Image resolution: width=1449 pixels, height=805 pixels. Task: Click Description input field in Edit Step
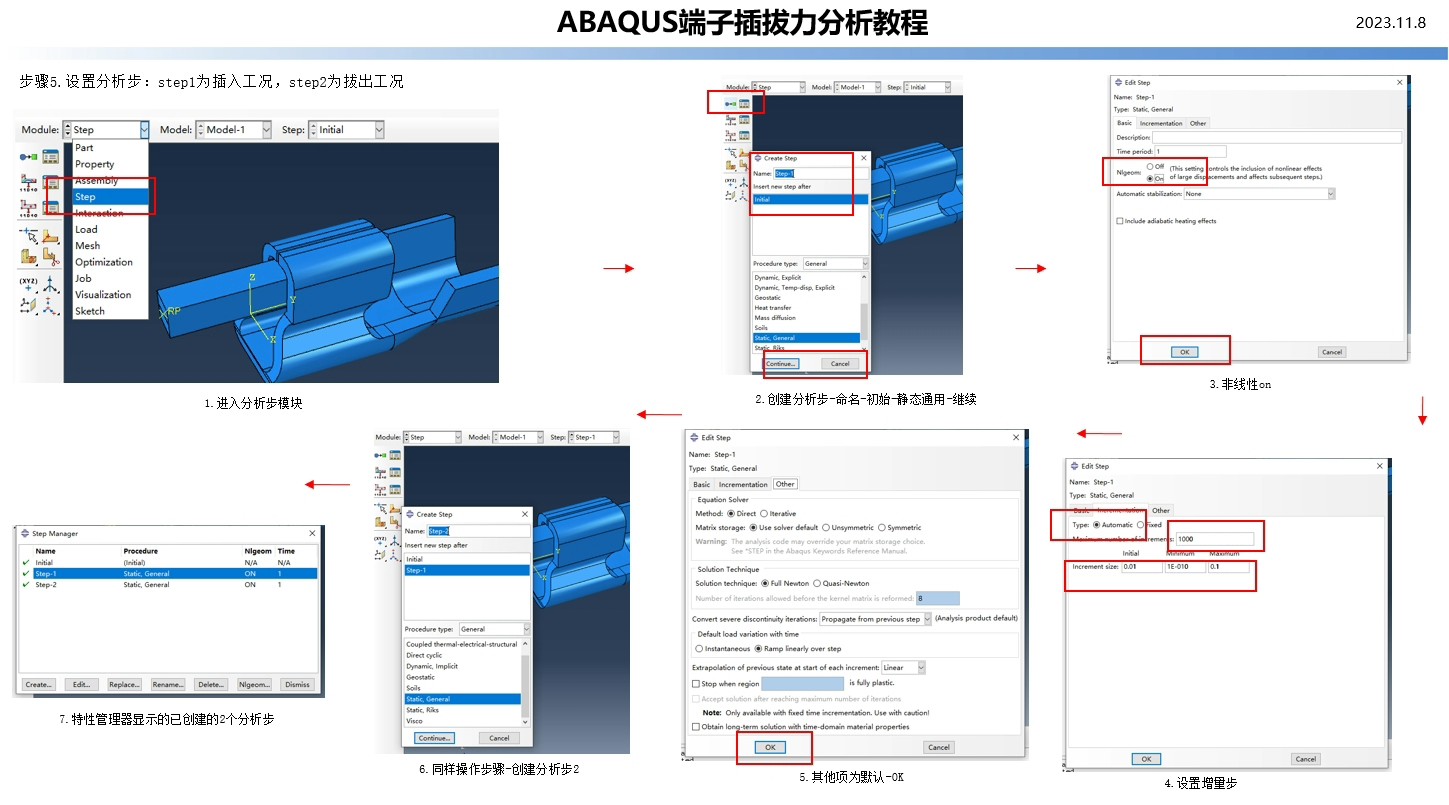1277,137
